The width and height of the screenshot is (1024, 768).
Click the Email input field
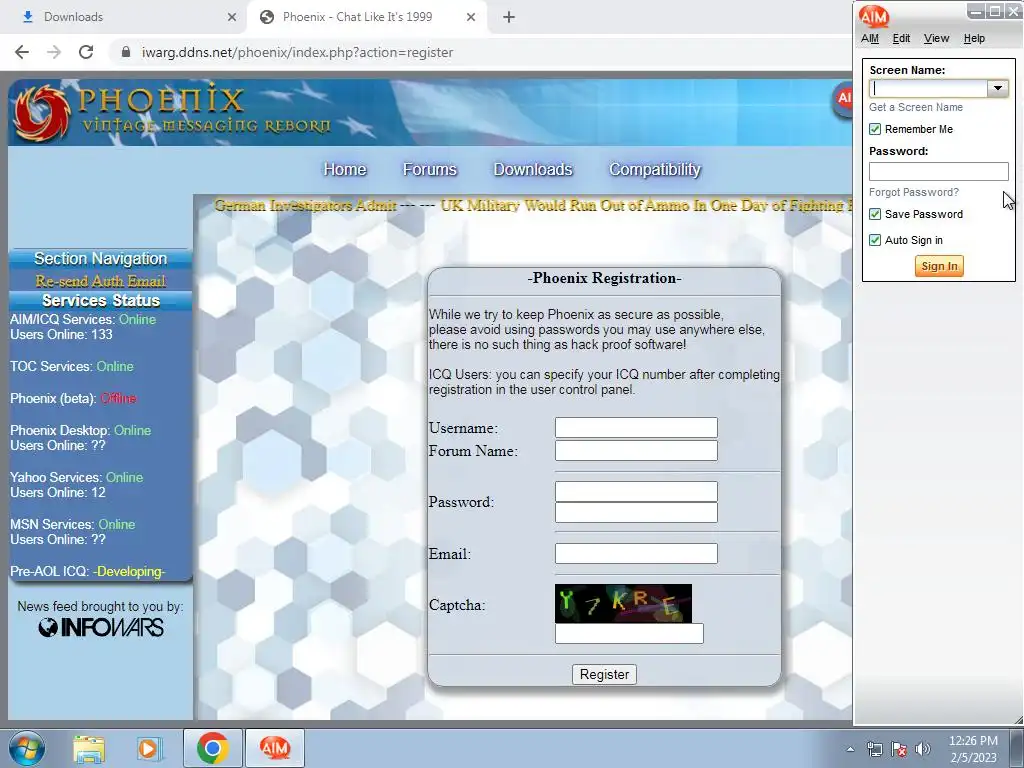[636, 554]
